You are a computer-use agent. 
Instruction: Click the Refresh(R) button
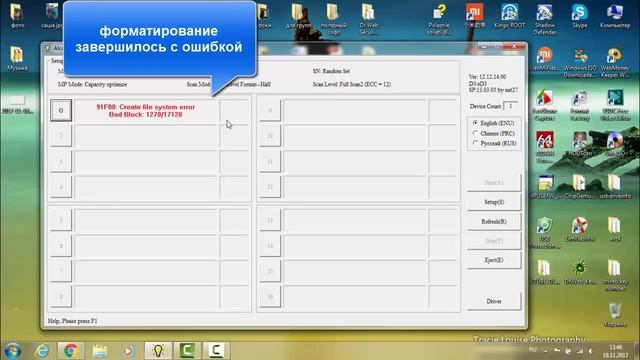494,222
